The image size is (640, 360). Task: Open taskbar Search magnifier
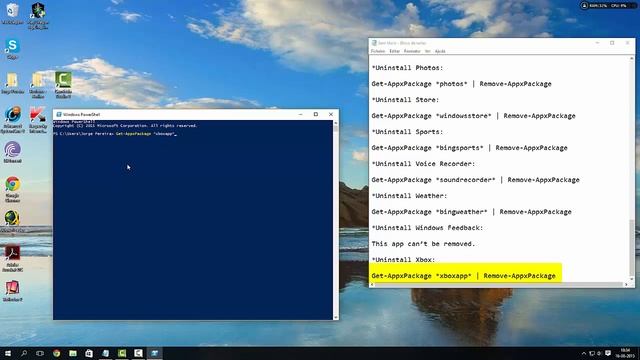[24, 353]
